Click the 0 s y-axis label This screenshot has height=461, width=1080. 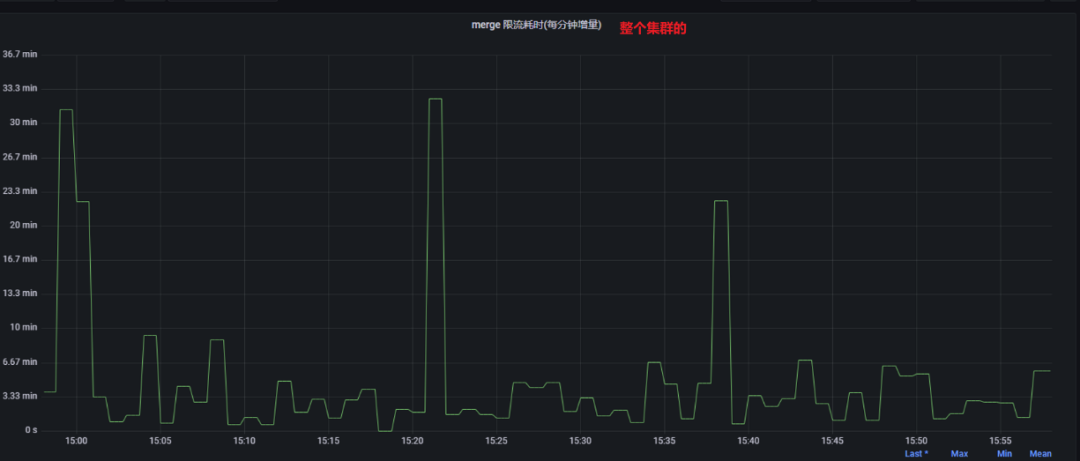point(31,430)
